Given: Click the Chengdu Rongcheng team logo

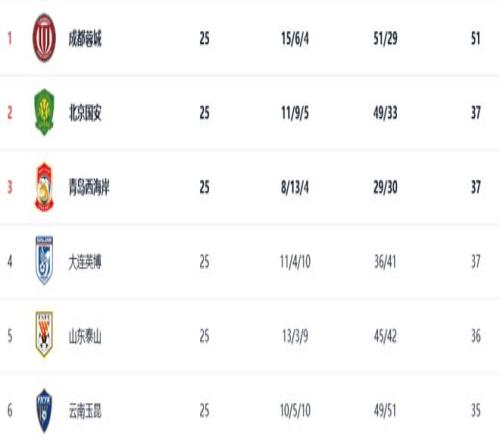Looking at the screenshot, I should tap(44, 38).
